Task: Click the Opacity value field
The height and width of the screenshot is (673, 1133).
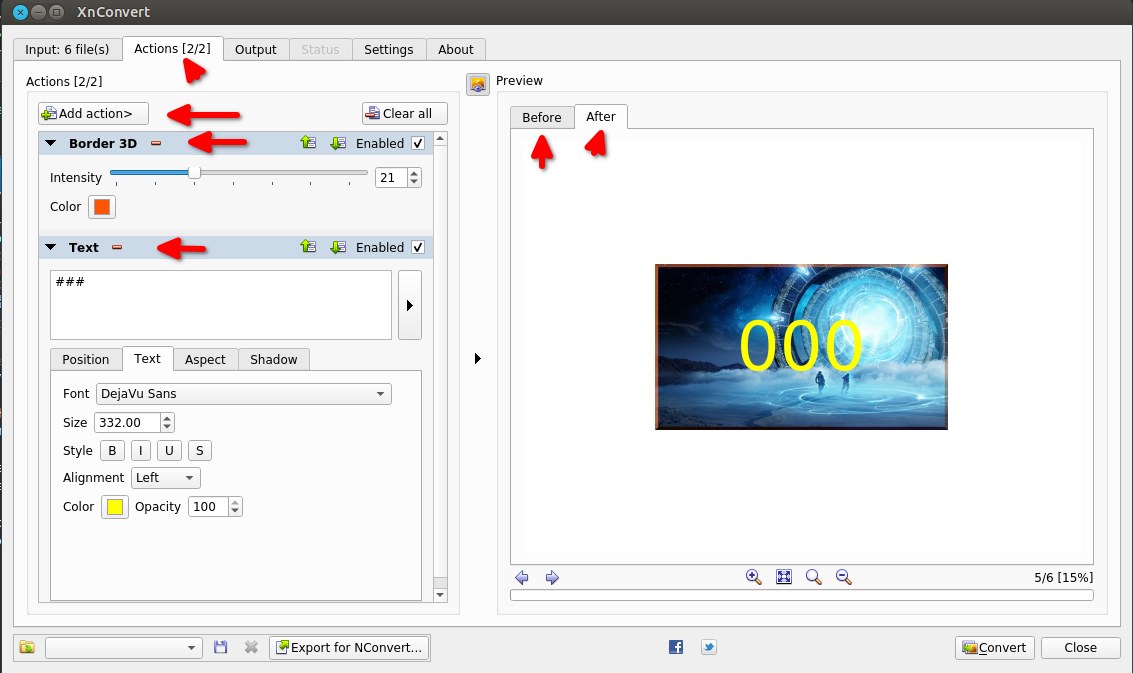Action: [x=208, y=507]
